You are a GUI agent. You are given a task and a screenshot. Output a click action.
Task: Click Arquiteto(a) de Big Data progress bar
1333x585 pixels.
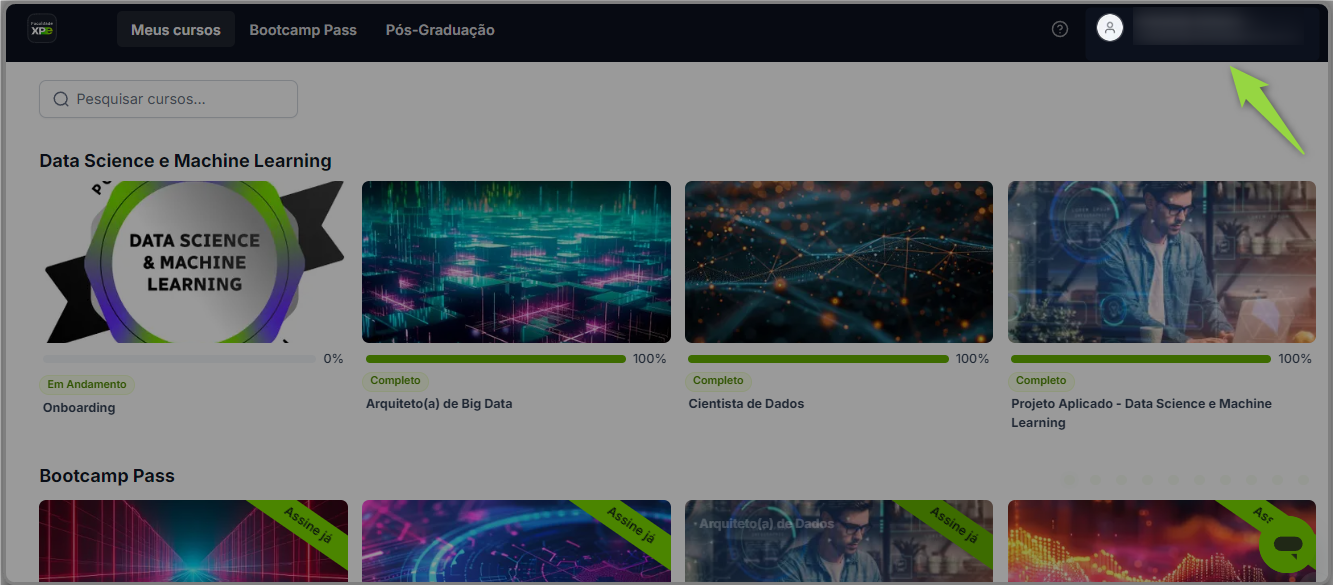(496, 359)
